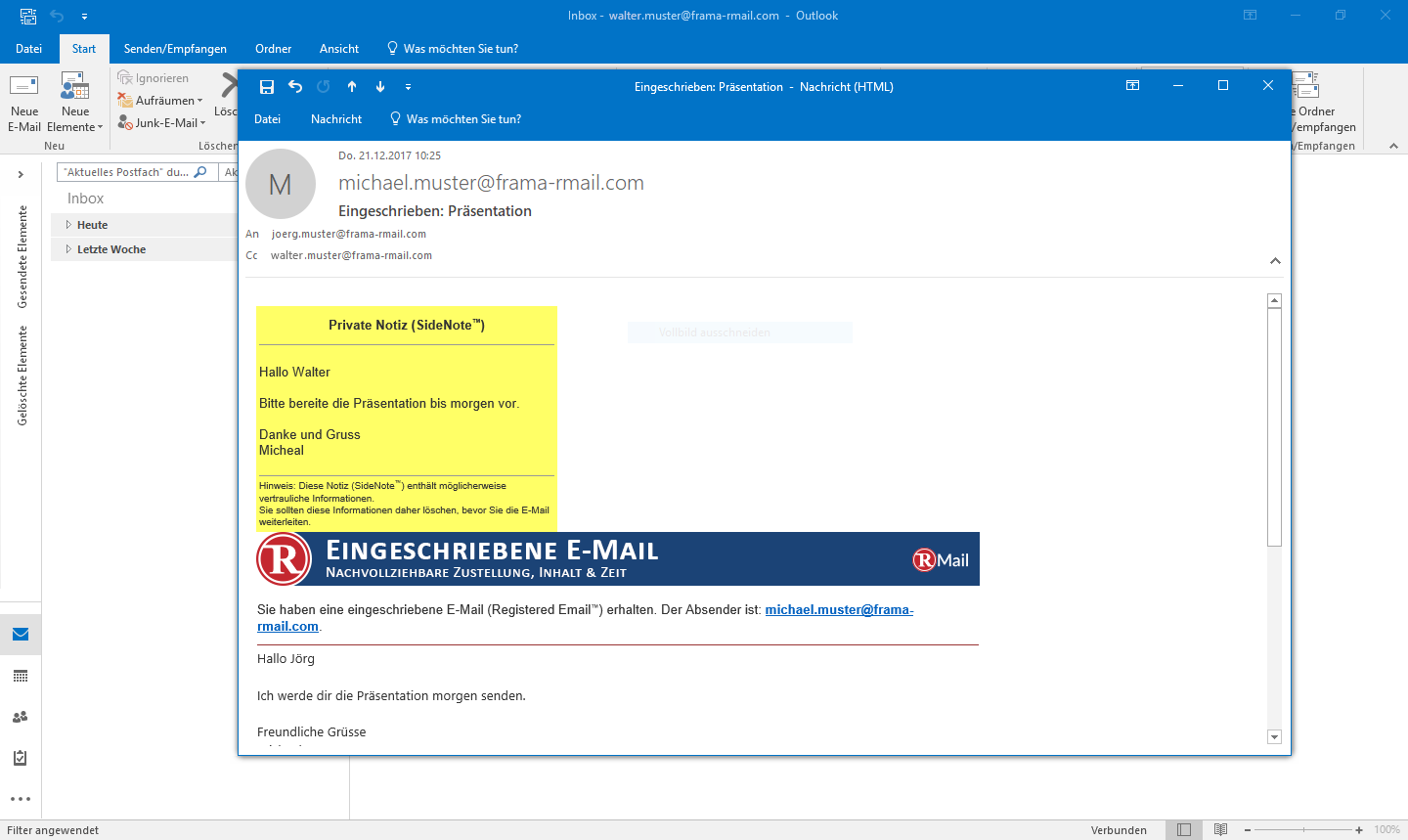Open the Nachricht tab in message window
Image resolution: width=1408 pixels, height=840 pixels.
tap(336, 119)
